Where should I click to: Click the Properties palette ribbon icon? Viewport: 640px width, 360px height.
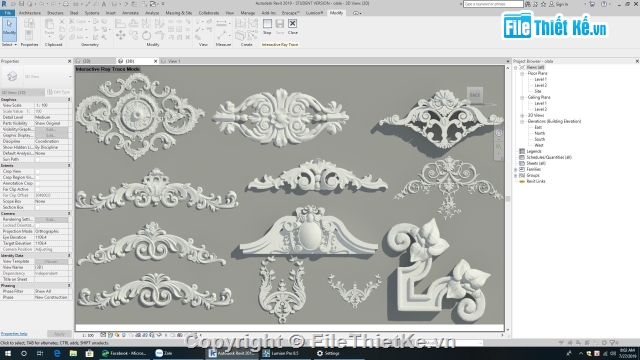[x=29, y=35]
